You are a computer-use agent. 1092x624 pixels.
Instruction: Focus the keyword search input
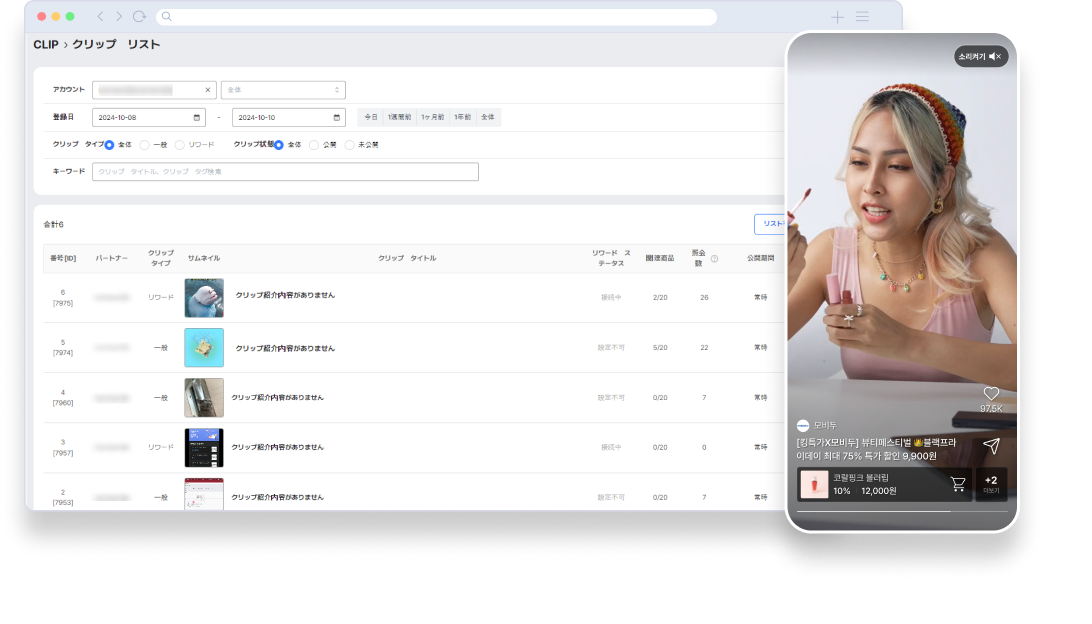point(286,171)
